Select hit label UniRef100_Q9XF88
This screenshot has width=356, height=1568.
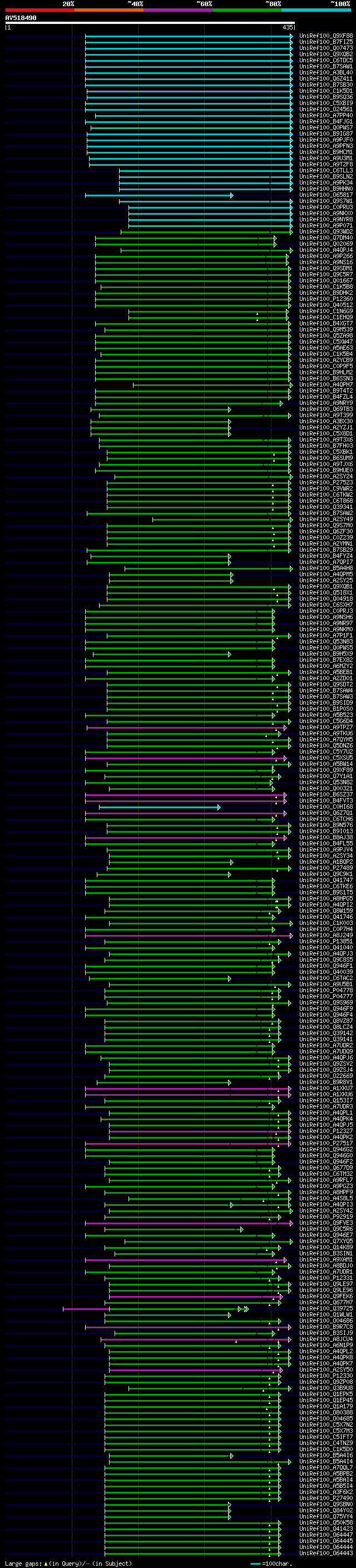click(326, 36)
